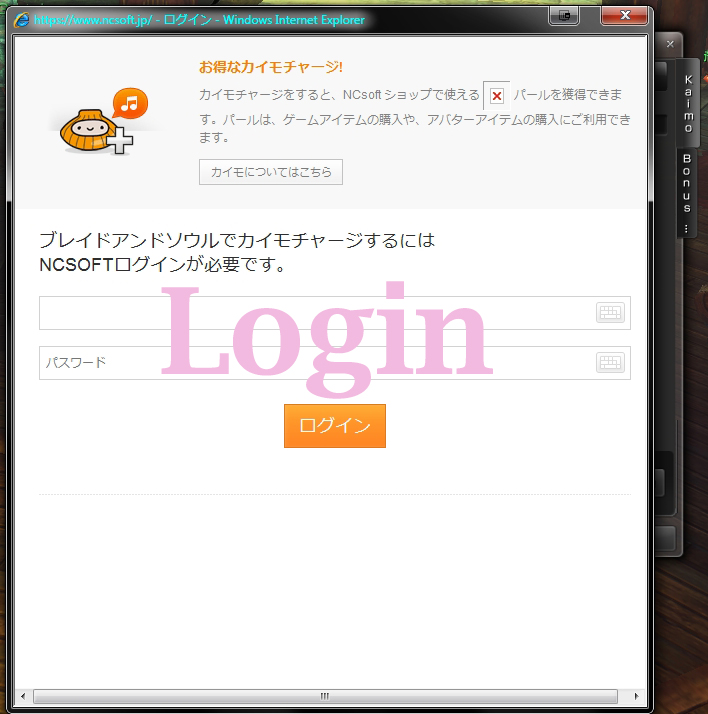Click the broken image icon near パール

[x=497, y=96]
